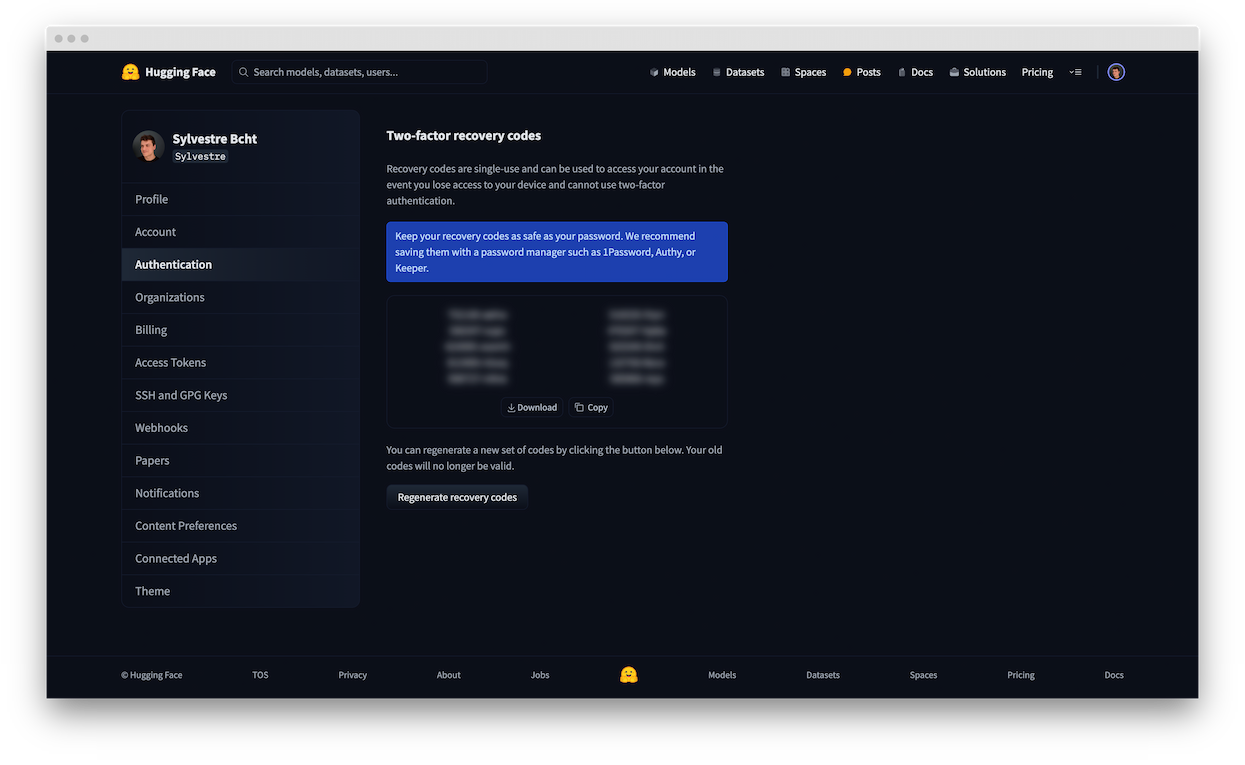Open Posts from the header

pos(861,72)
